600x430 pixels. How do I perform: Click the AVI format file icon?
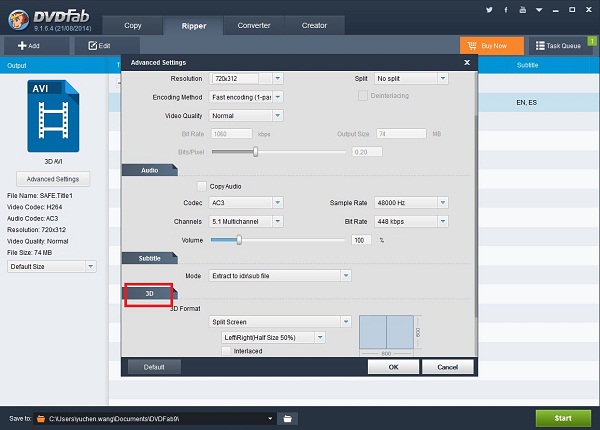point(53,116)
